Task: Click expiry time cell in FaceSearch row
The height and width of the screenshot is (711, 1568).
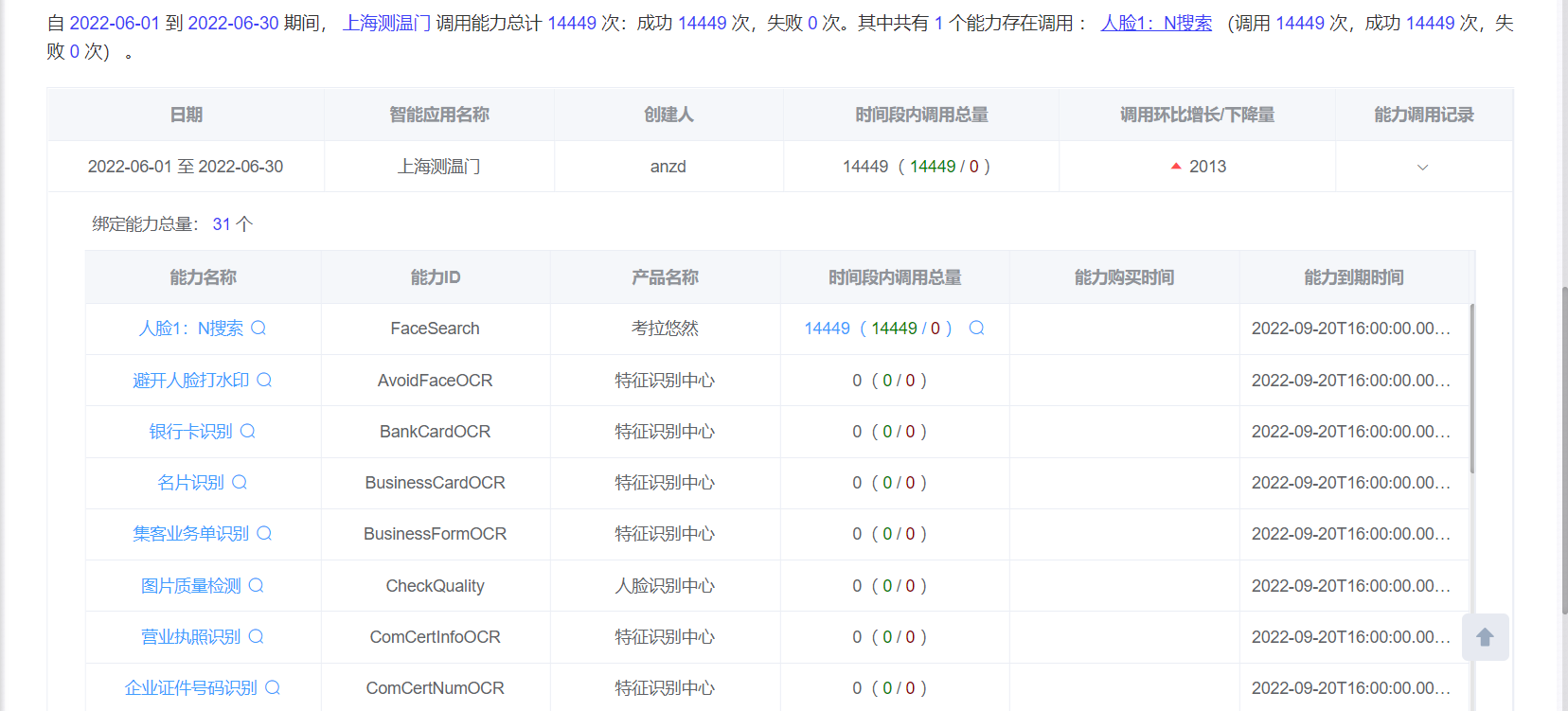Action: 1354,329
